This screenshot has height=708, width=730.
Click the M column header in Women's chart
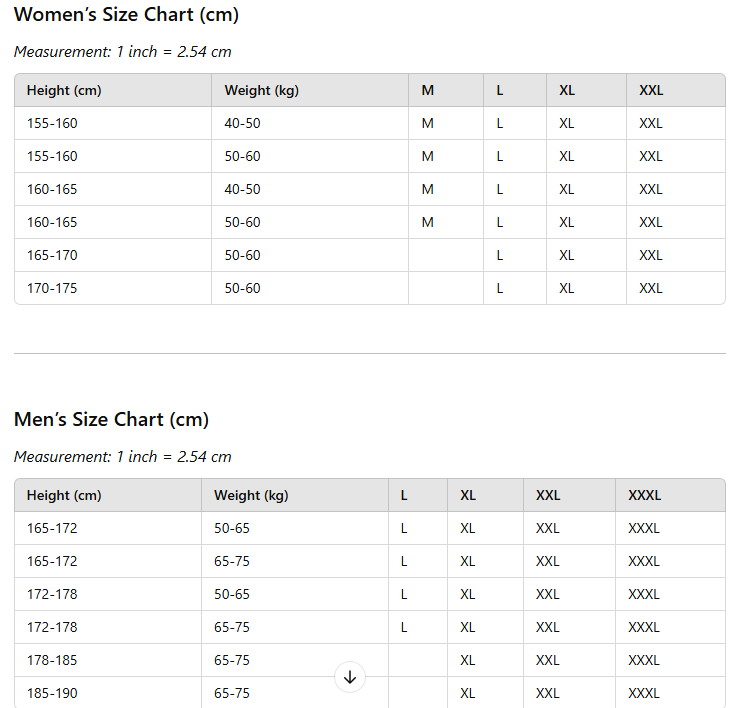tap(428, 90)
